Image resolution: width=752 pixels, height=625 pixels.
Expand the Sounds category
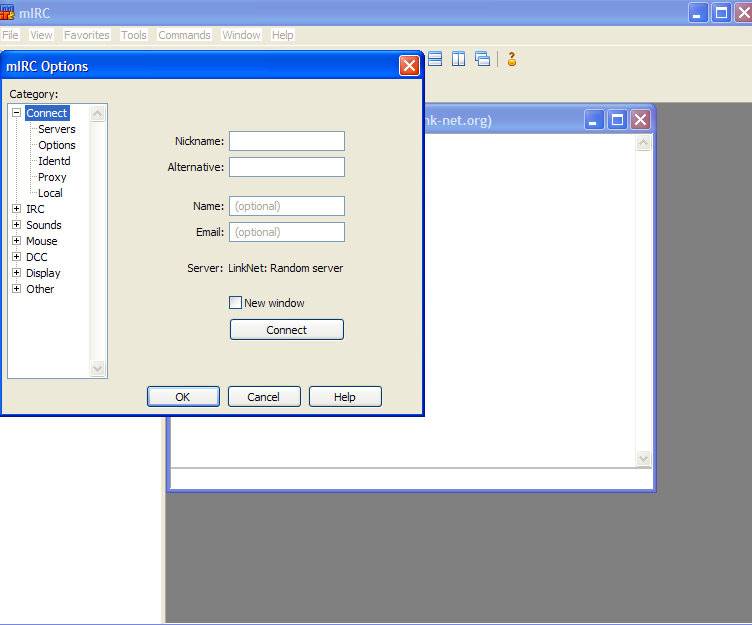pyautogui.click(x=16, y=224)
